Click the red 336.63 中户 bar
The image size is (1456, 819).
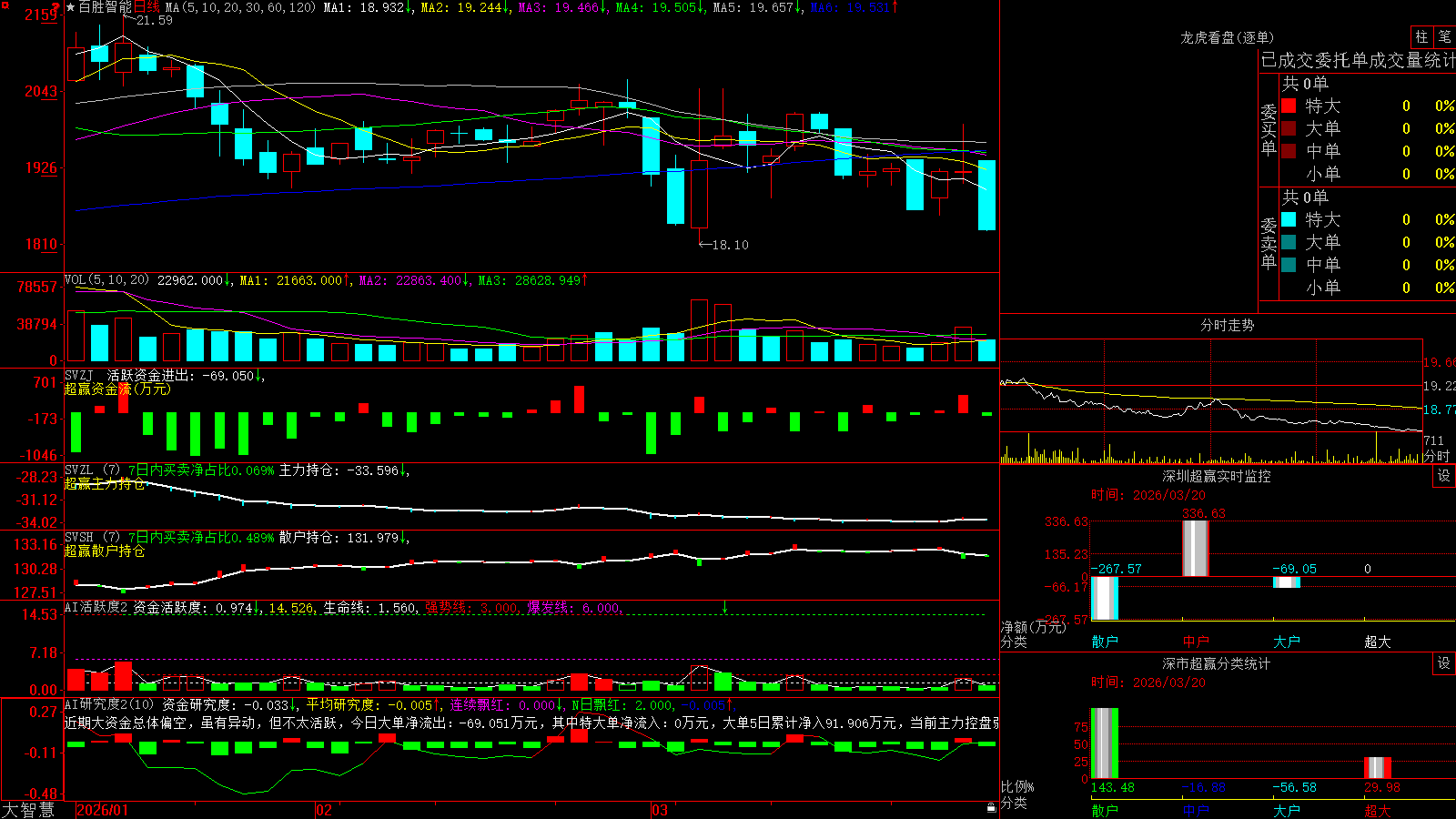pos(1196,548)
